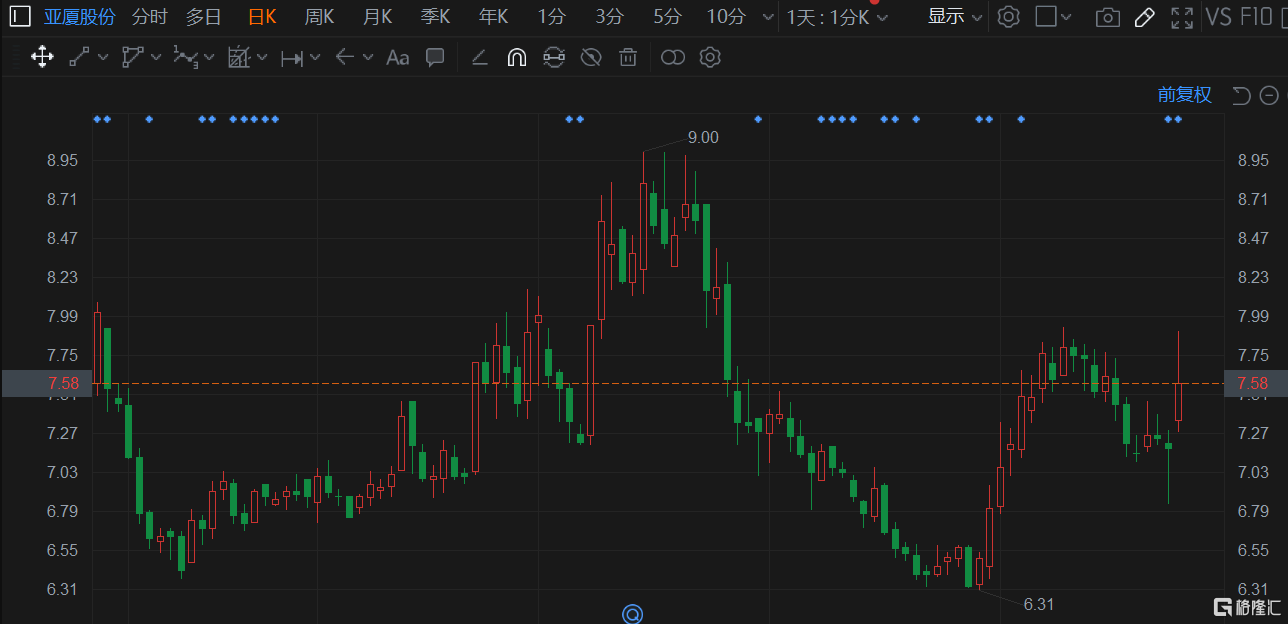Select the 日K daily candlestick tab
This screenshot has width=1288, height=624.
tap(262, 17)
